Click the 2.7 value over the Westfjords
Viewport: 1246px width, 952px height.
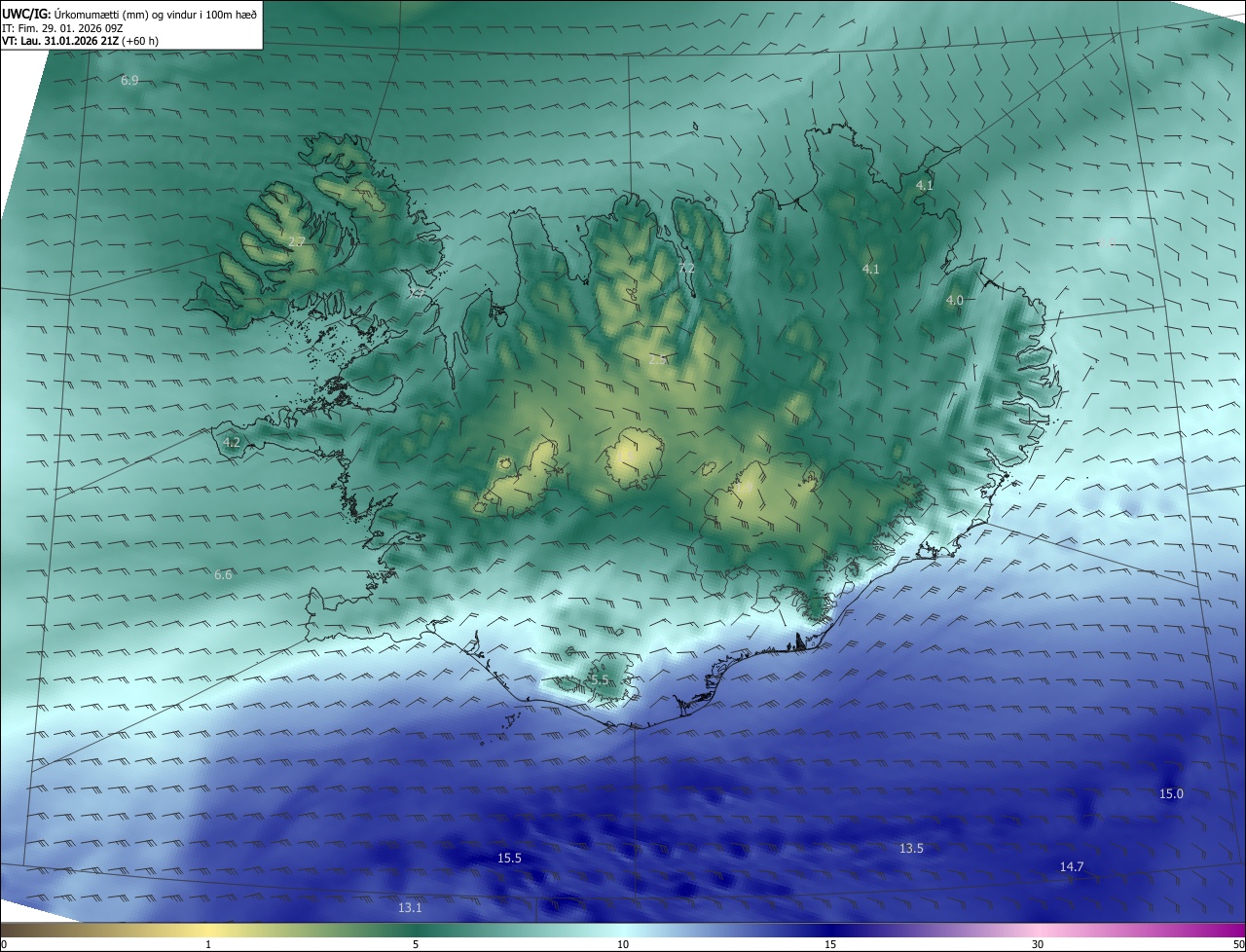pos(297,241)
